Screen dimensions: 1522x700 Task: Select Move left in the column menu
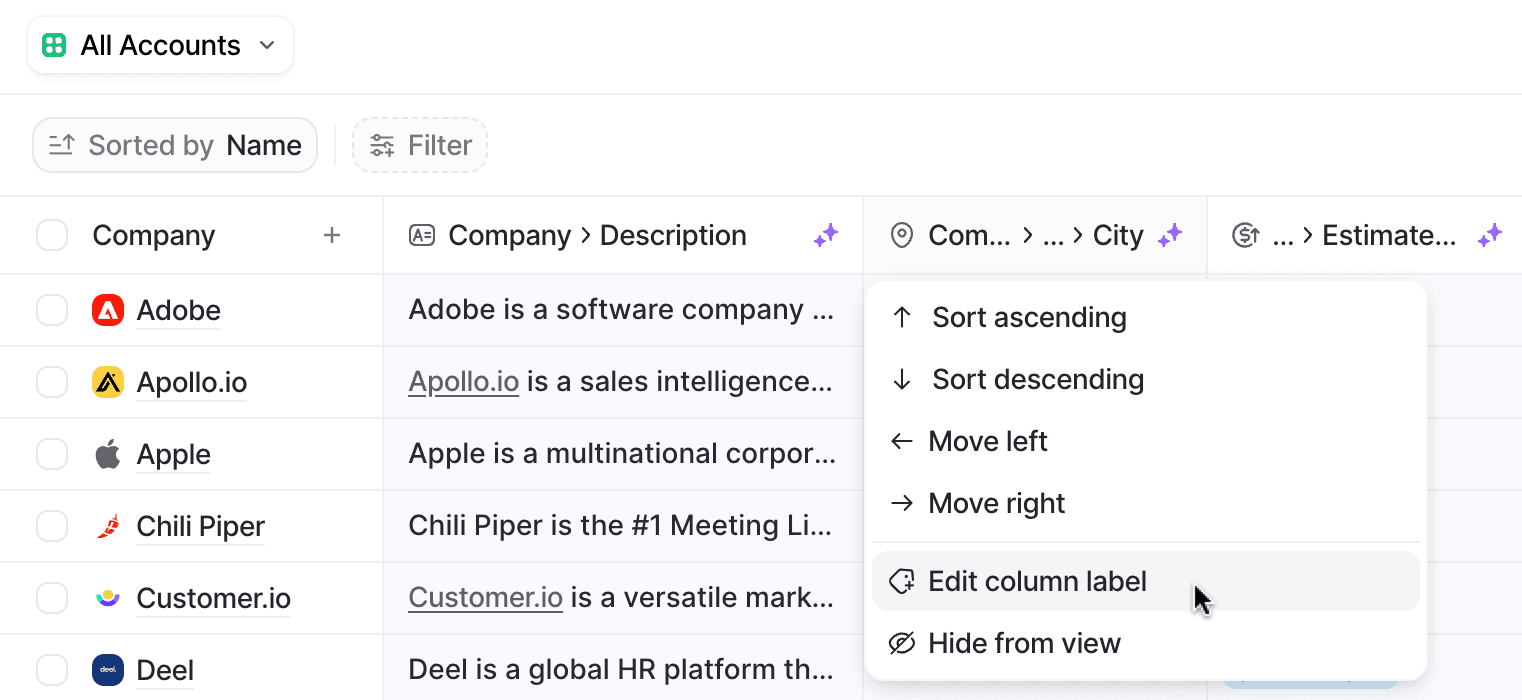(x=1146, y=442)
